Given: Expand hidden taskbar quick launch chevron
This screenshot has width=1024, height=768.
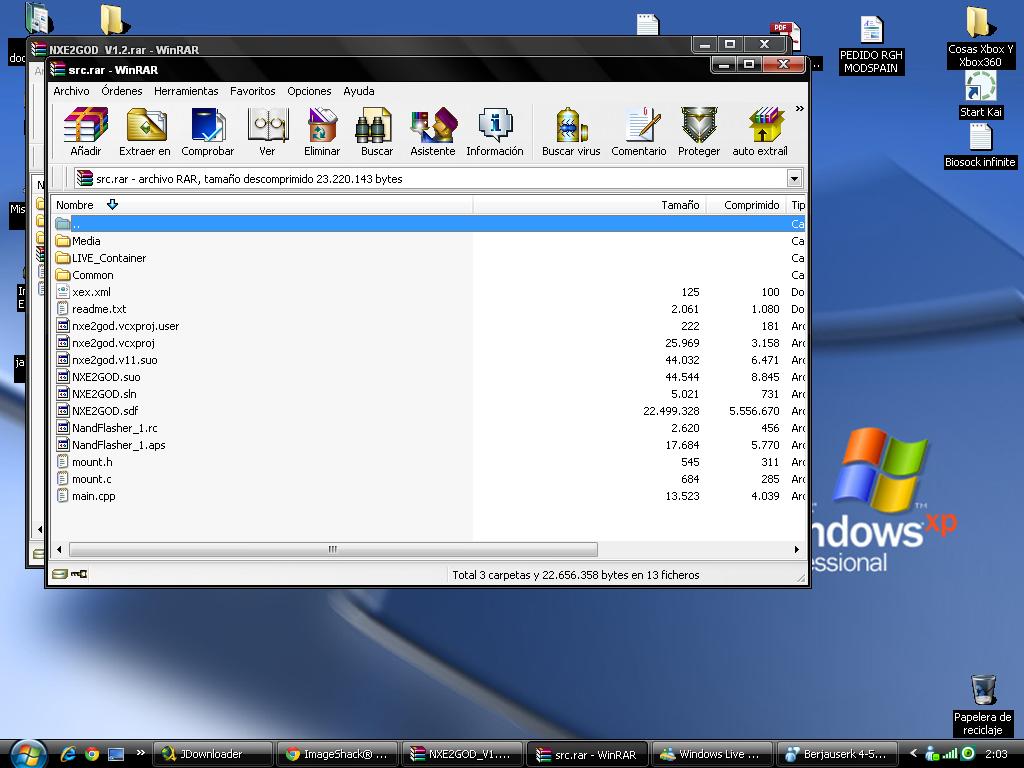Looking at the screenshot, I should [x=140, y=753].
